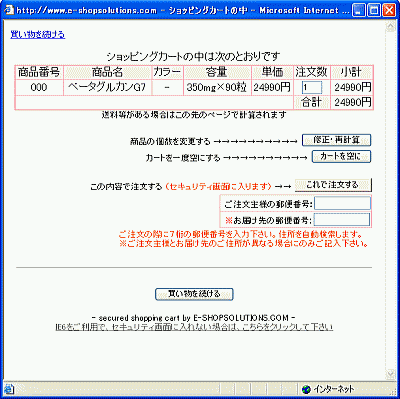
Task: Click the 容量 column header
Action: [217, 72]
